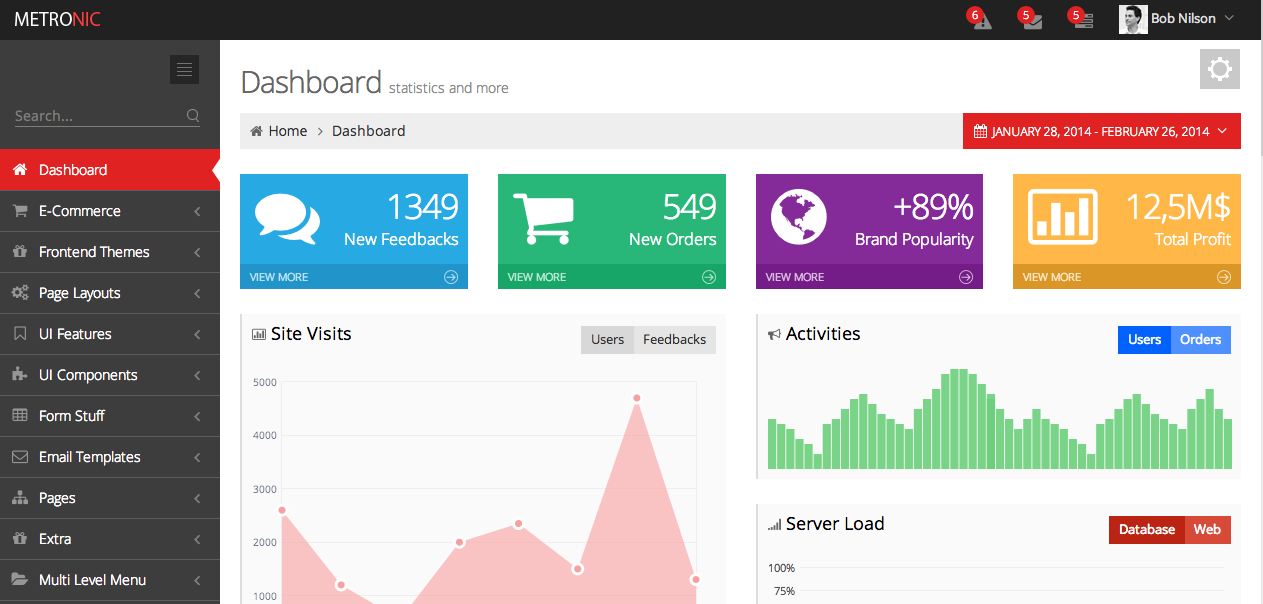Click the search magnifier icon in sidebar
Screen dimensions: 1263x604
(193, 116)
